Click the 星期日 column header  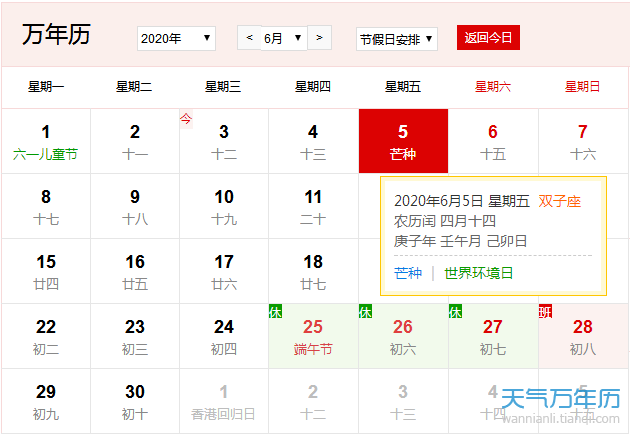point(582,87)
